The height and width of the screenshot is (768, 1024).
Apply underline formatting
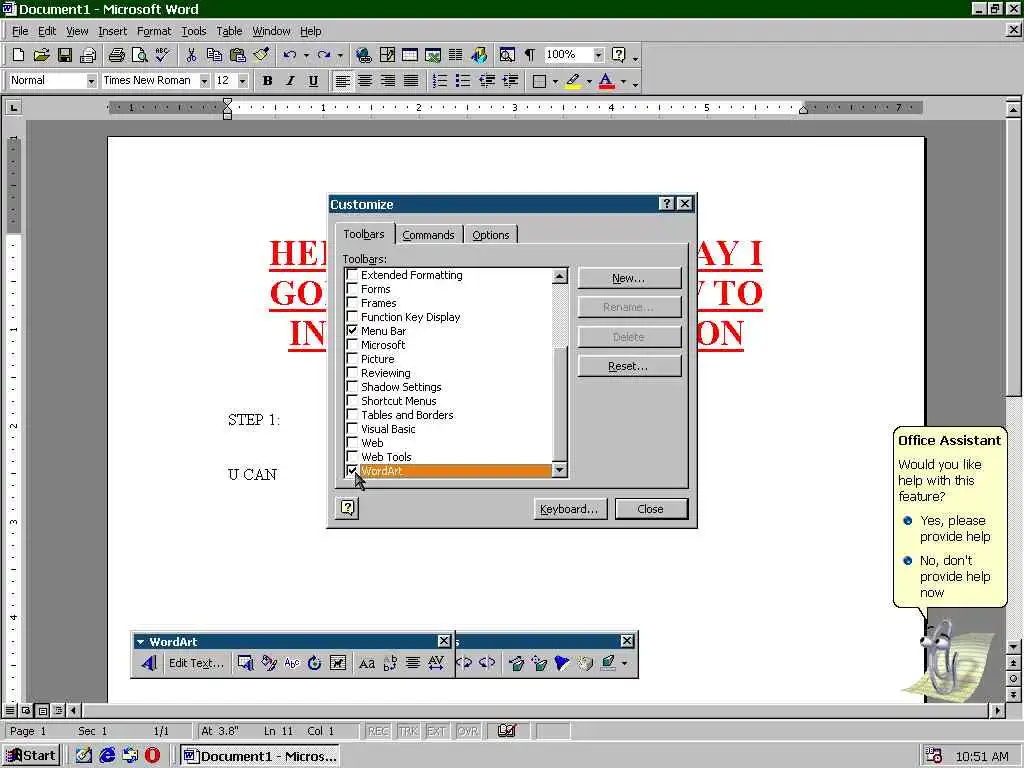313,81
